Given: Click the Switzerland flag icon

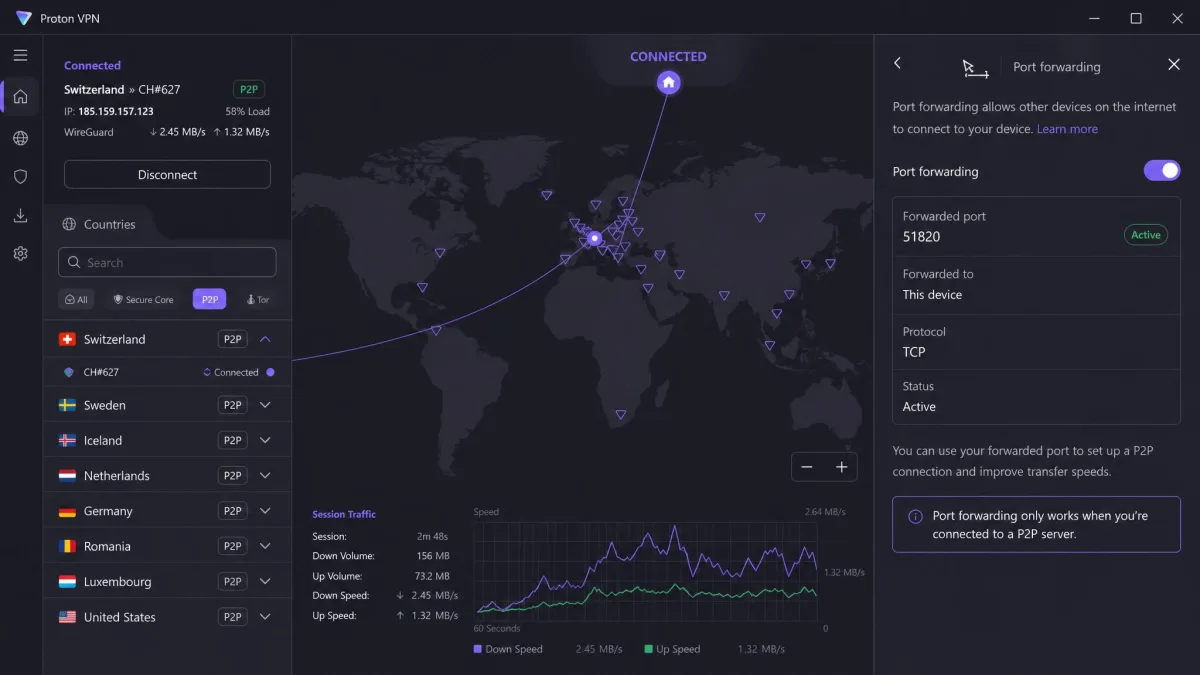Looking at the screenshot, I should (68, 339).
